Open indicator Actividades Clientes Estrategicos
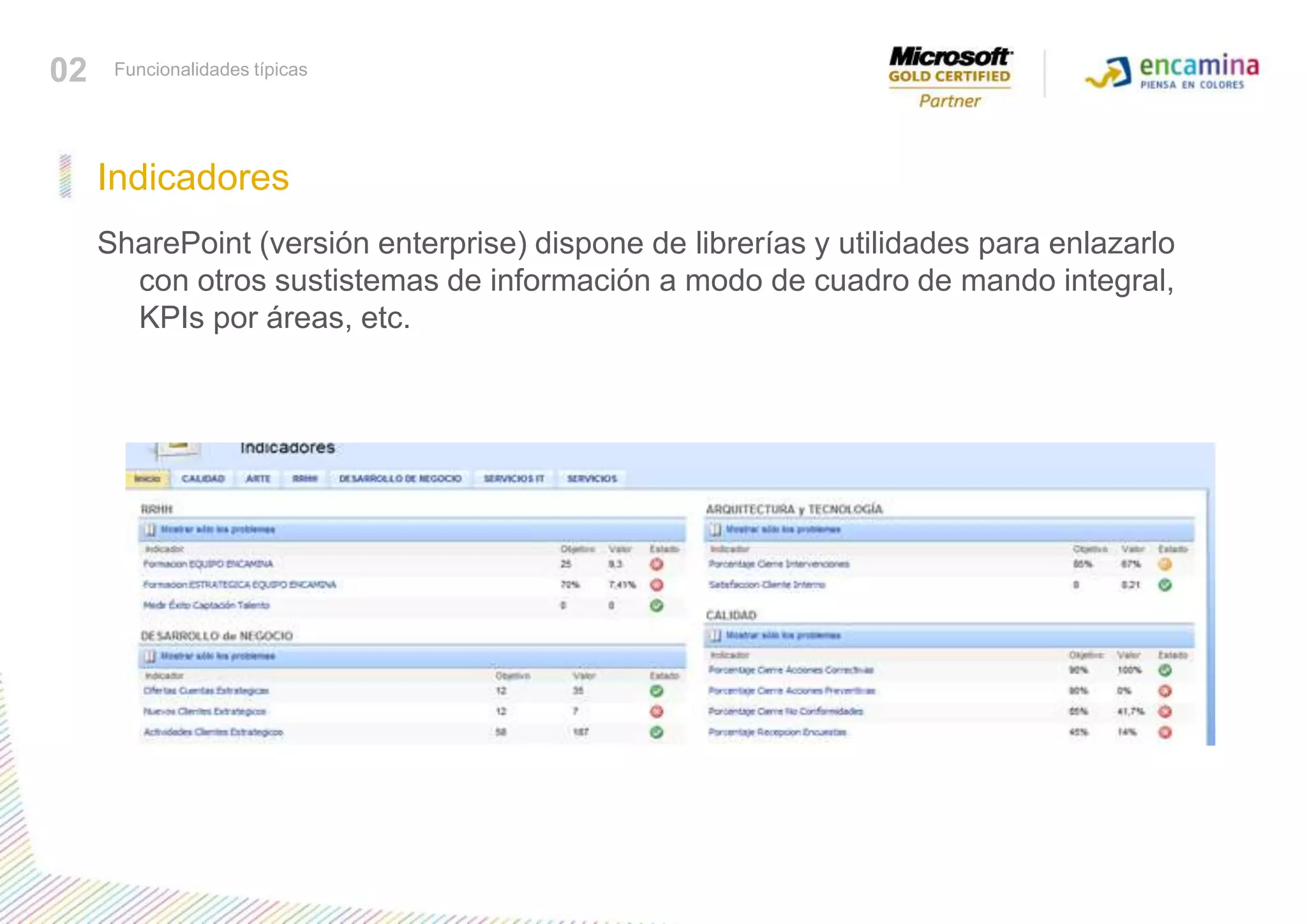The image size is (1307, 924). [x=213, y=732]
